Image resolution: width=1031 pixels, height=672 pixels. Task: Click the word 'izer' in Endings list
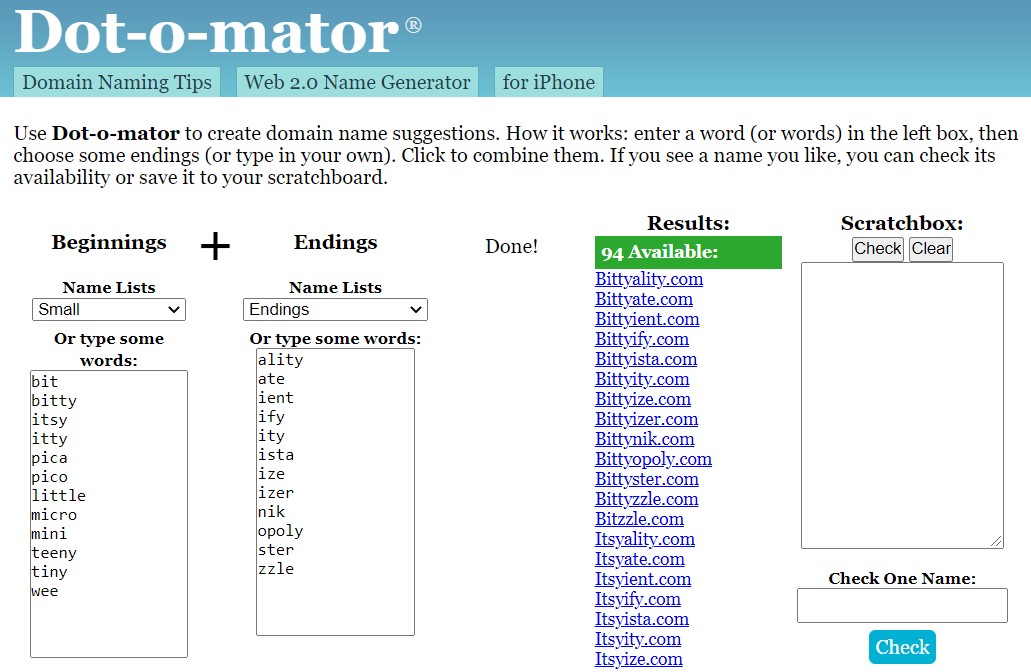click(x=276, y=494)
